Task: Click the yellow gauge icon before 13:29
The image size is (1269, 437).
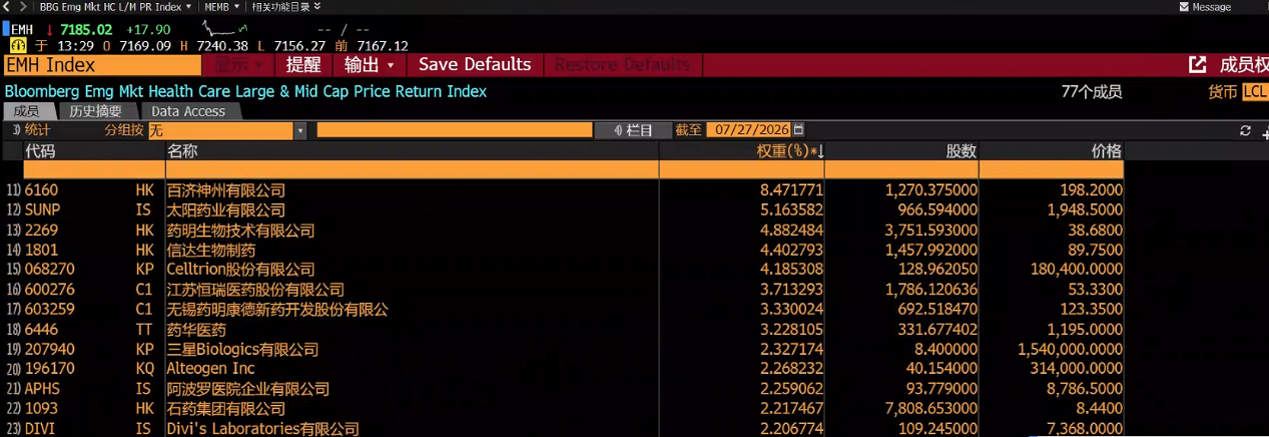Action: click(x=18, y=46)
